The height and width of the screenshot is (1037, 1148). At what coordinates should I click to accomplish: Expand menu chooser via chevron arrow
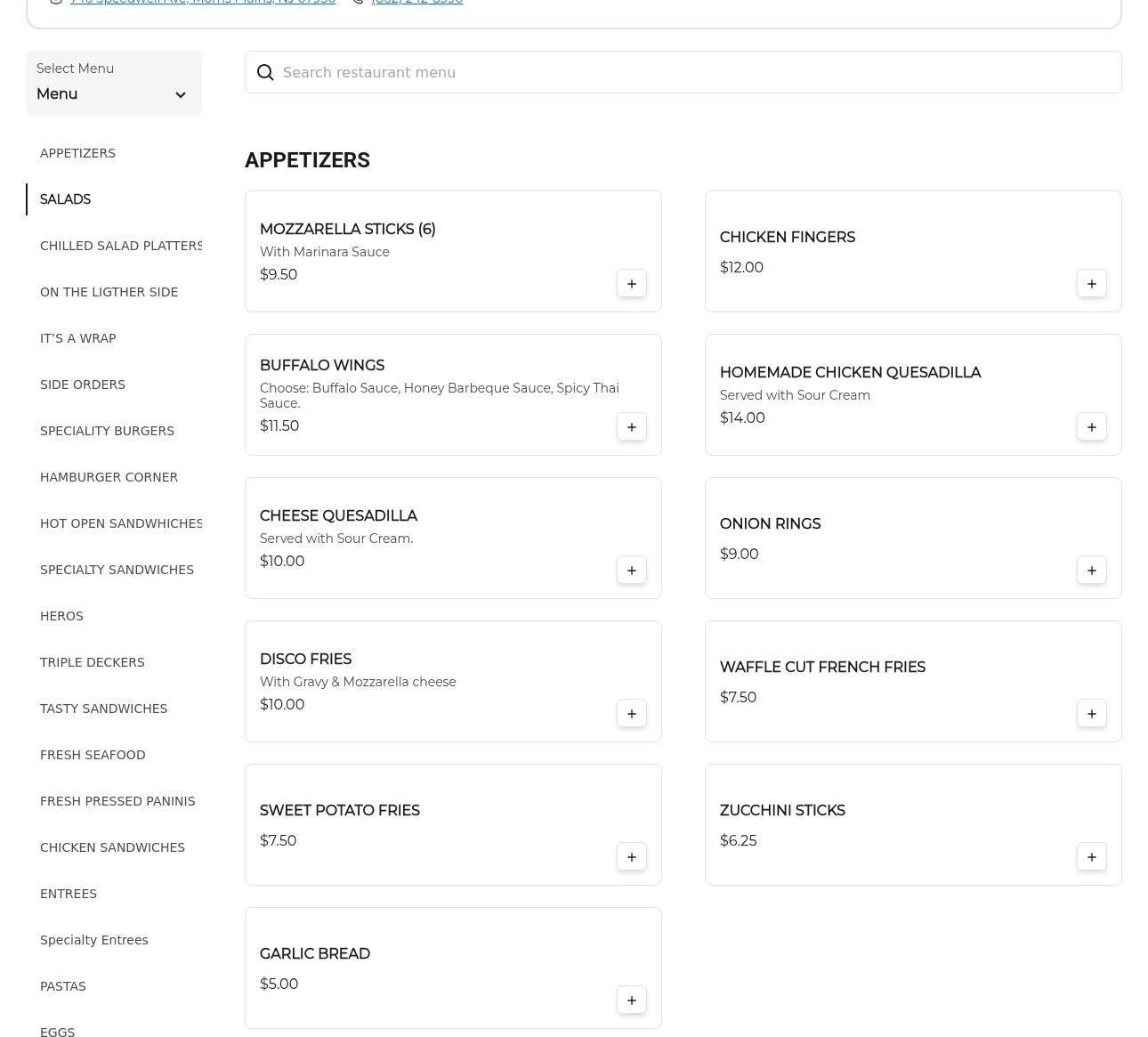(181, 95)
